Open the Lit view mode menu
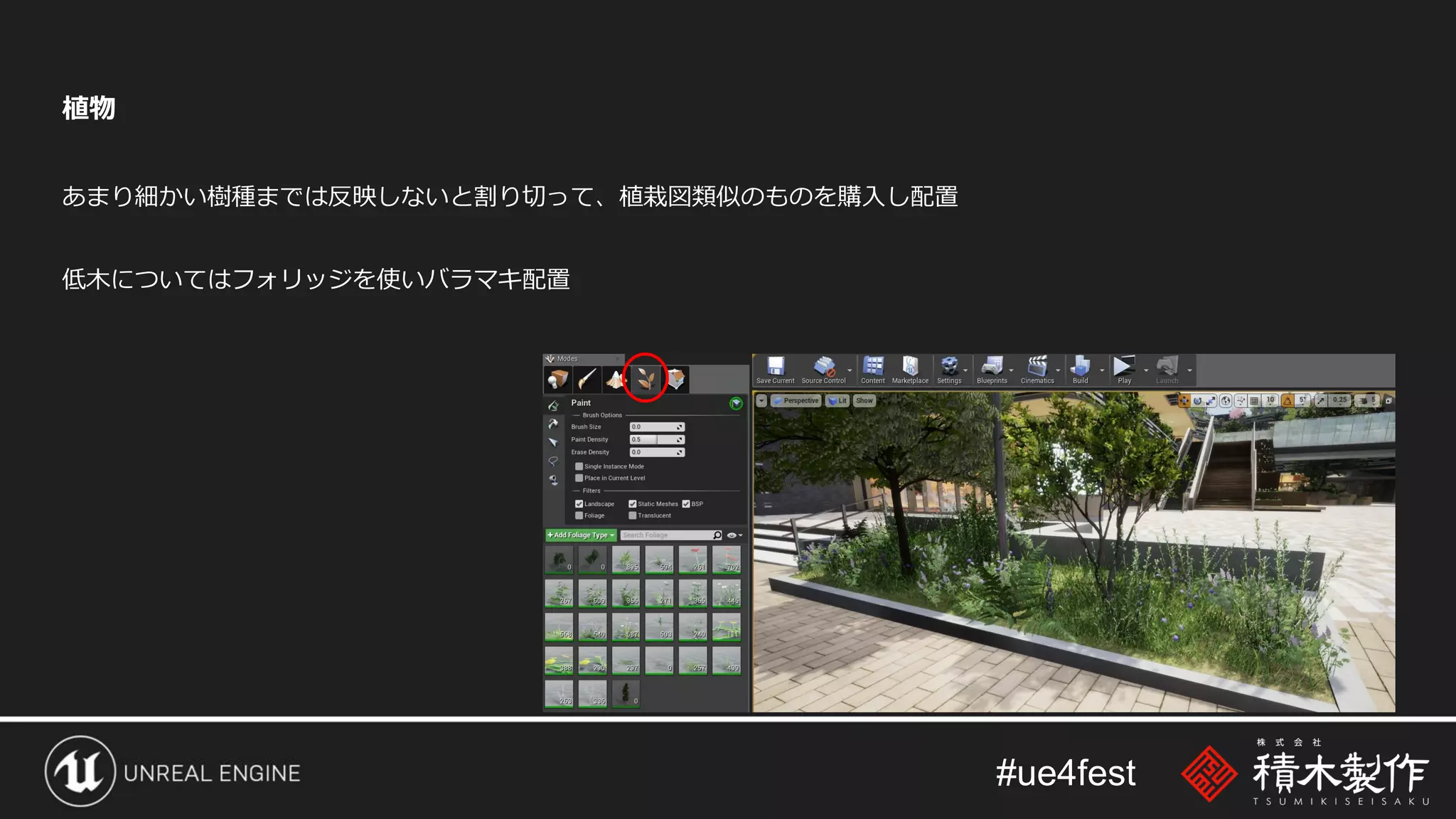 837,401
